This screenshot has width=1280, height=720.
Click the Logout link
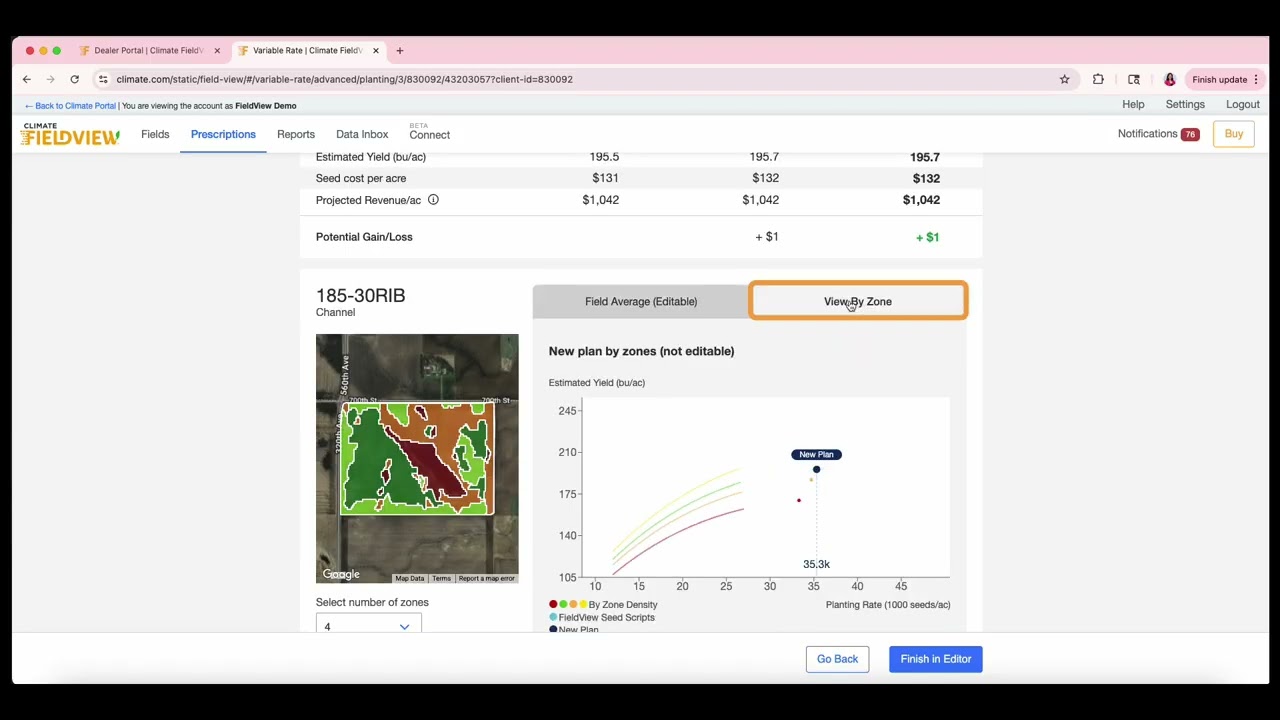tap(1243, 104)
